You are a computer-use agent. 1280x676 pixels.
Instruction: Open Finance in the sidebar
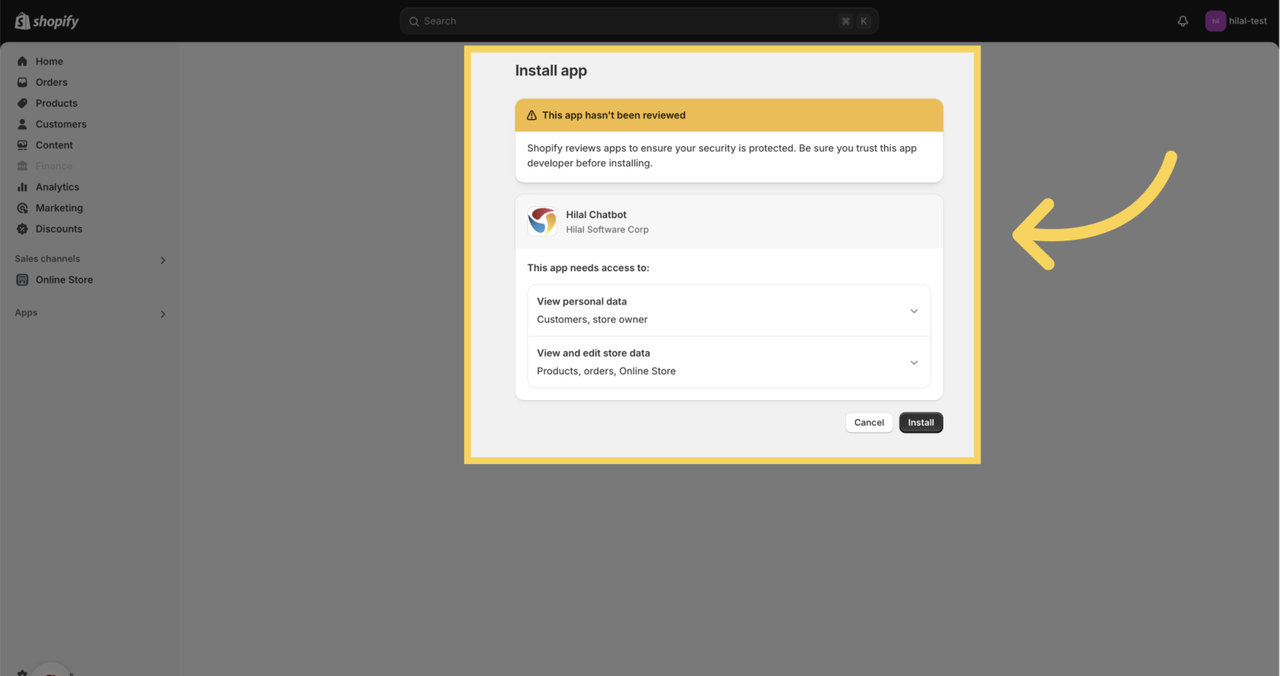[x=54, y=166]
